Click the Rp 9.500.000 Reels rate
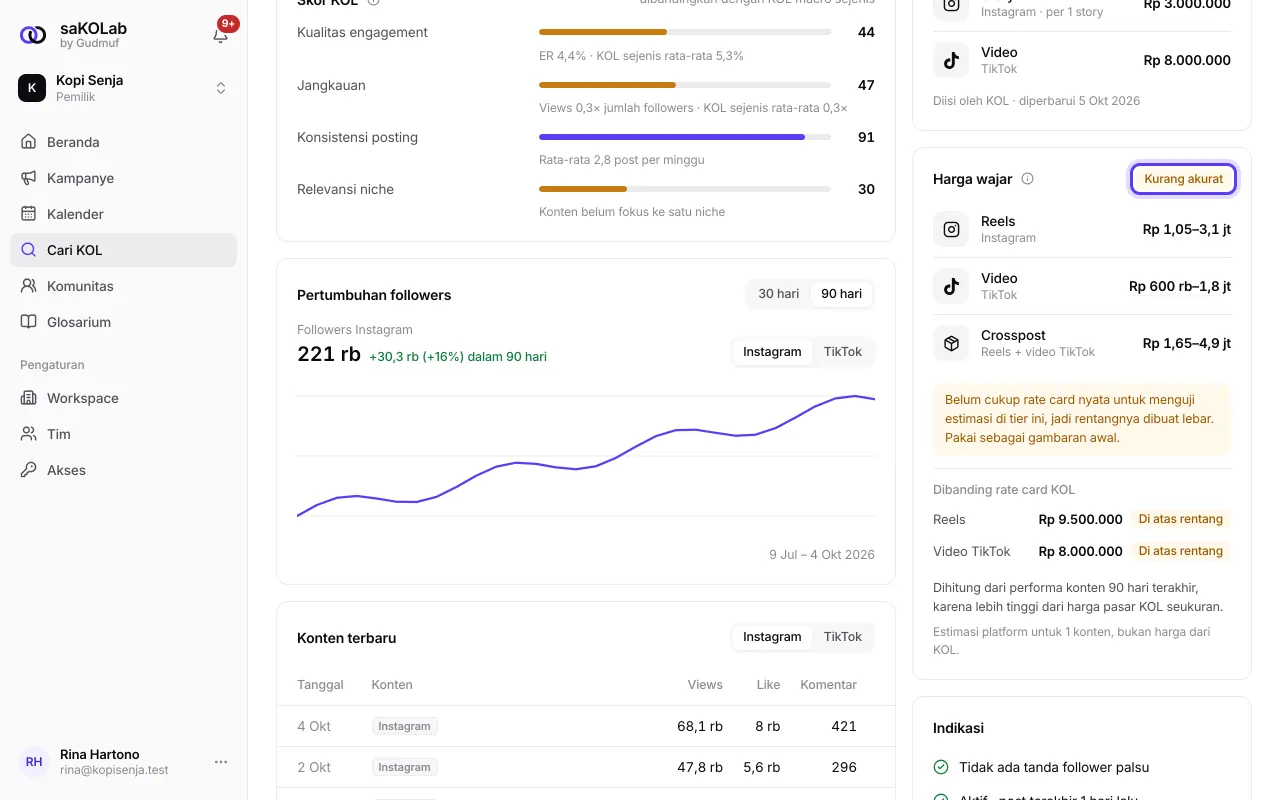Screen dimensions: 1280x800 [1081, 519]
